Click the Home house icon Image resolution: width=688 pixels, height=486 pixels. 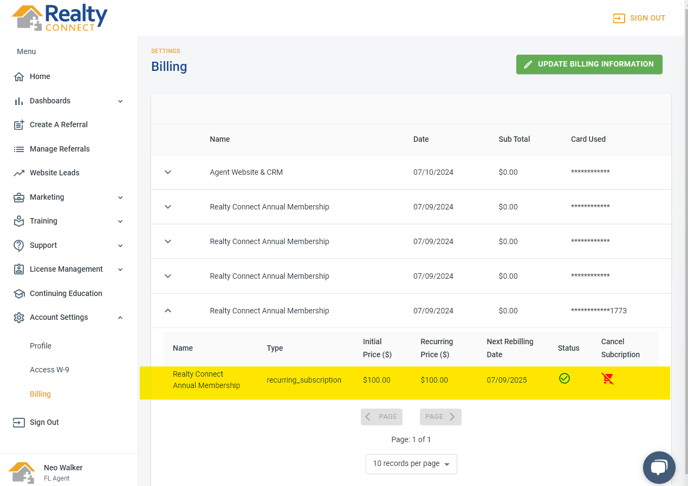[x=18, y=77]
